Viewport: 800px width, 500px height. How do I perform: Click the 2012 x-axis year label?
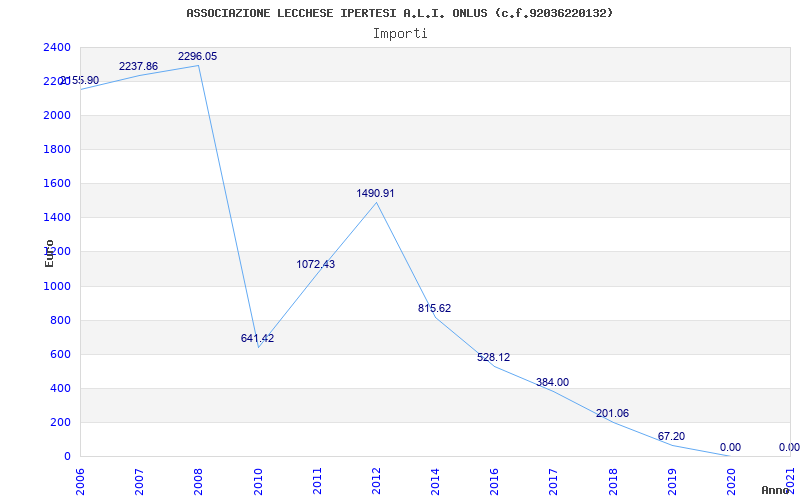376,481
